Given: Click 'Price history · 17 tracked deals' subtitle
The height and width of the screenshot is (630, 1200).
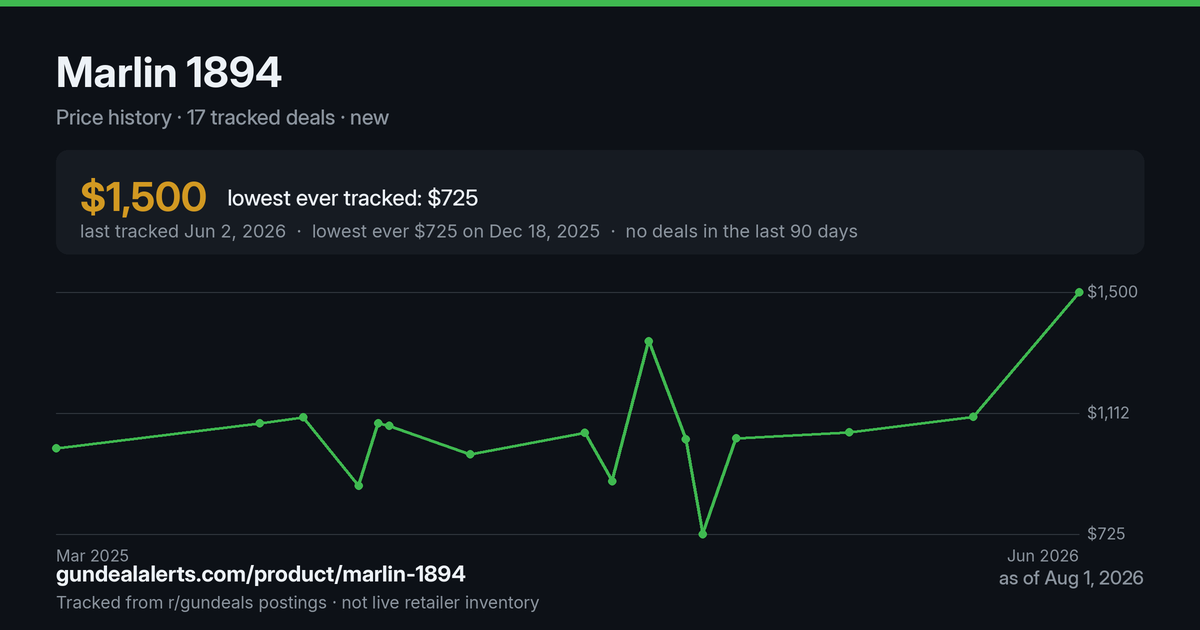Looking at the screenshot, I should 195,118.
